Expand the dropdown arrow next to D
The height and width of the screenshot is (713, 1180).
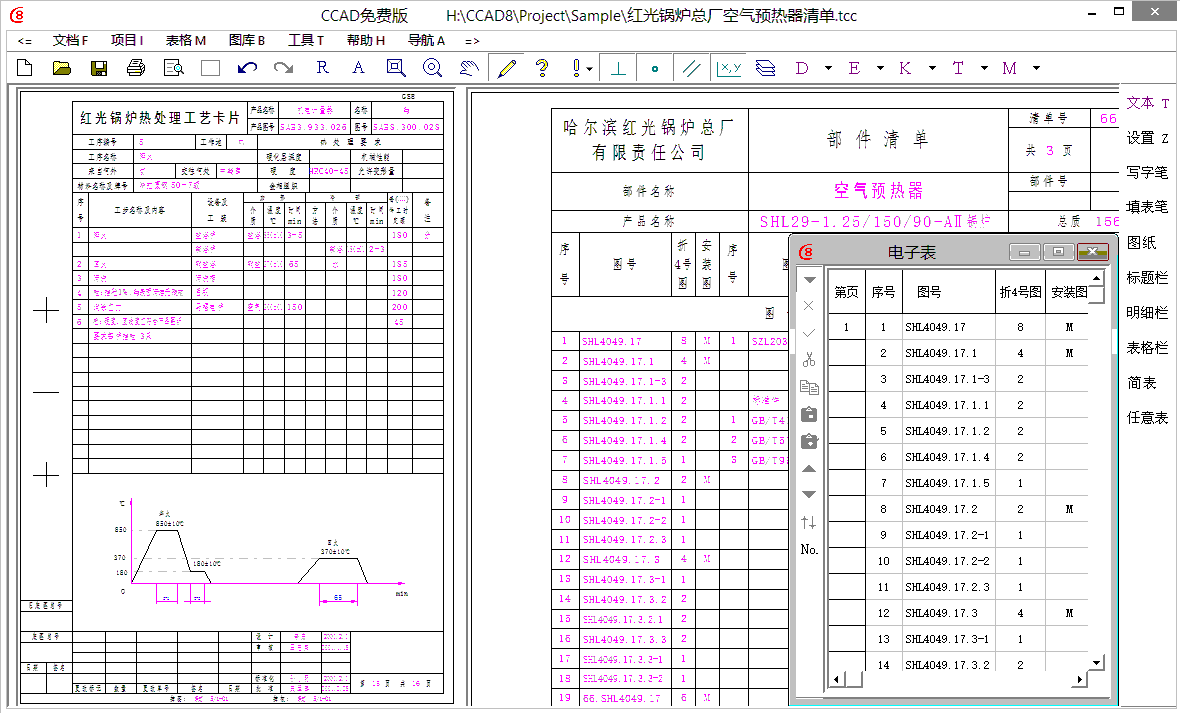(828, 68)
